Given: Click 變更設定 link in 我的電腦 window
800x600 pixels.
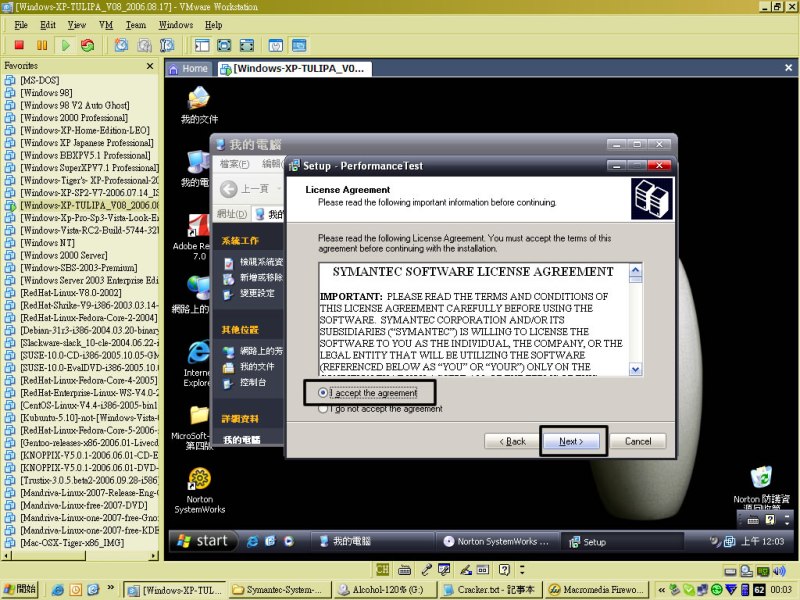Looking at the screenshot, I should [257, 293].
